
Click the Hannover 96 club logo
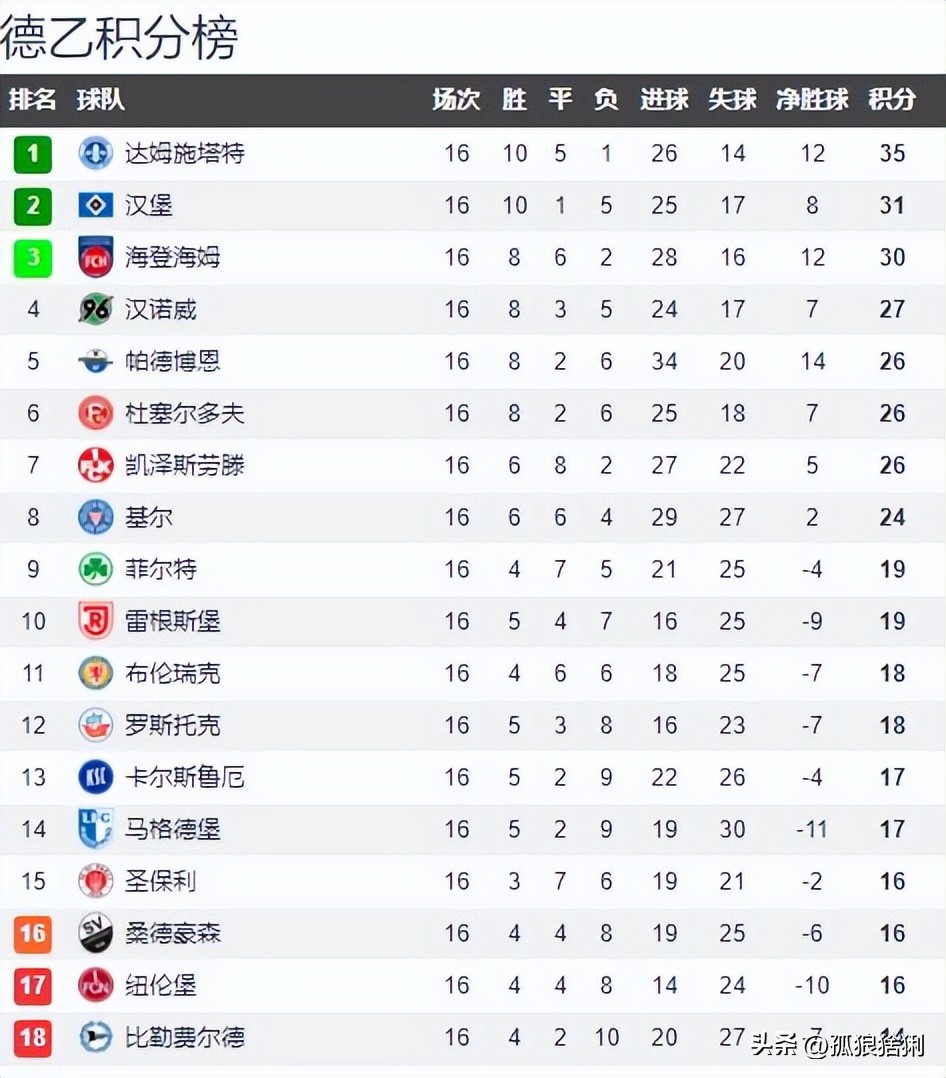click(x=96, y=309)
